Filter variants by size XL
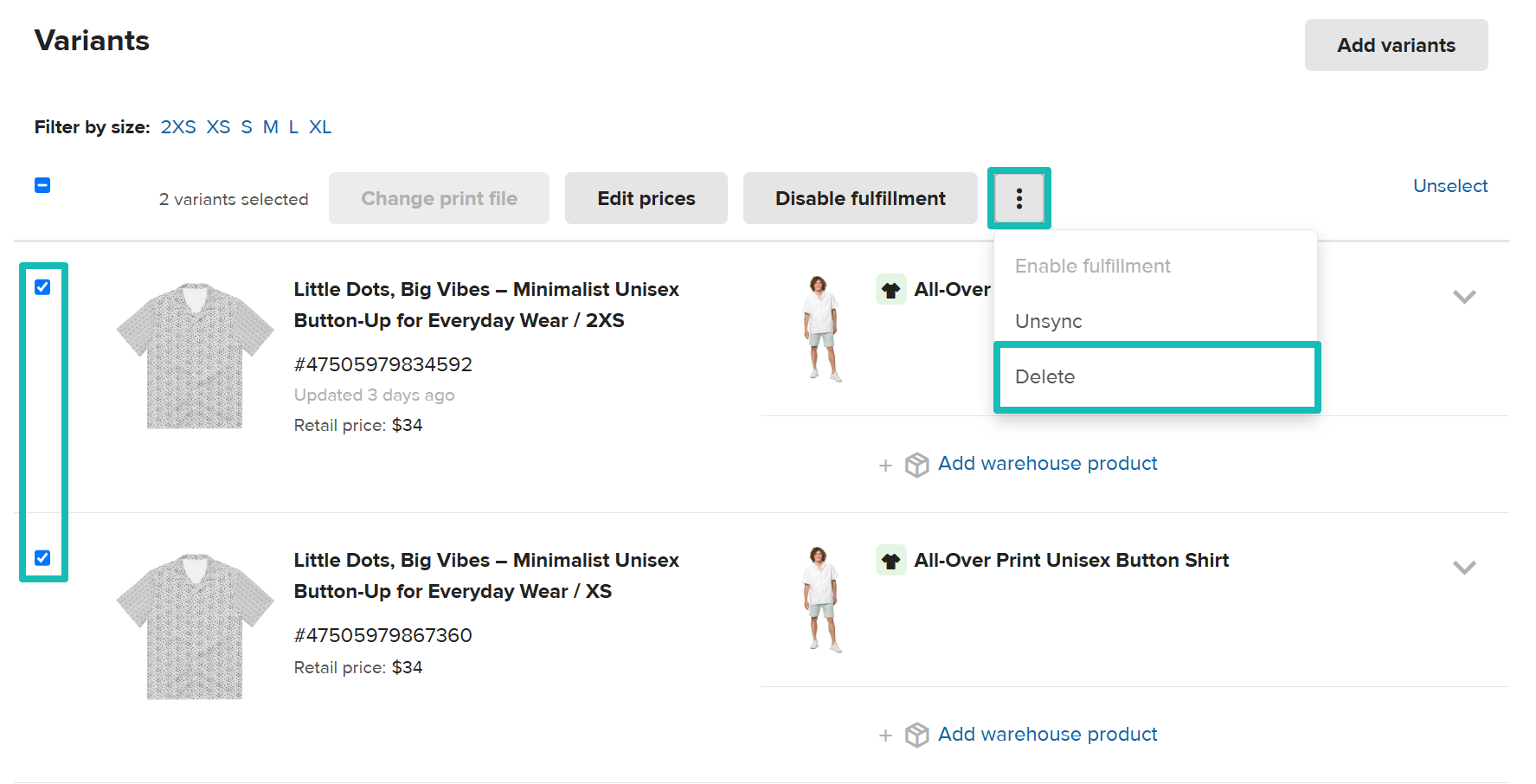 tap(320, 127)
